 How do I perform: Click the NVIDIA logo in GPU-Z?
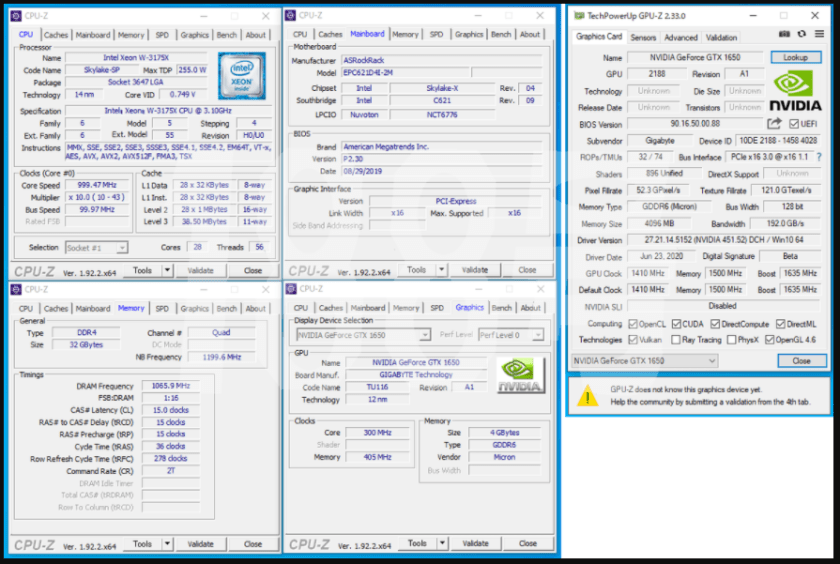pyautogui.click(x=795, y=92)
